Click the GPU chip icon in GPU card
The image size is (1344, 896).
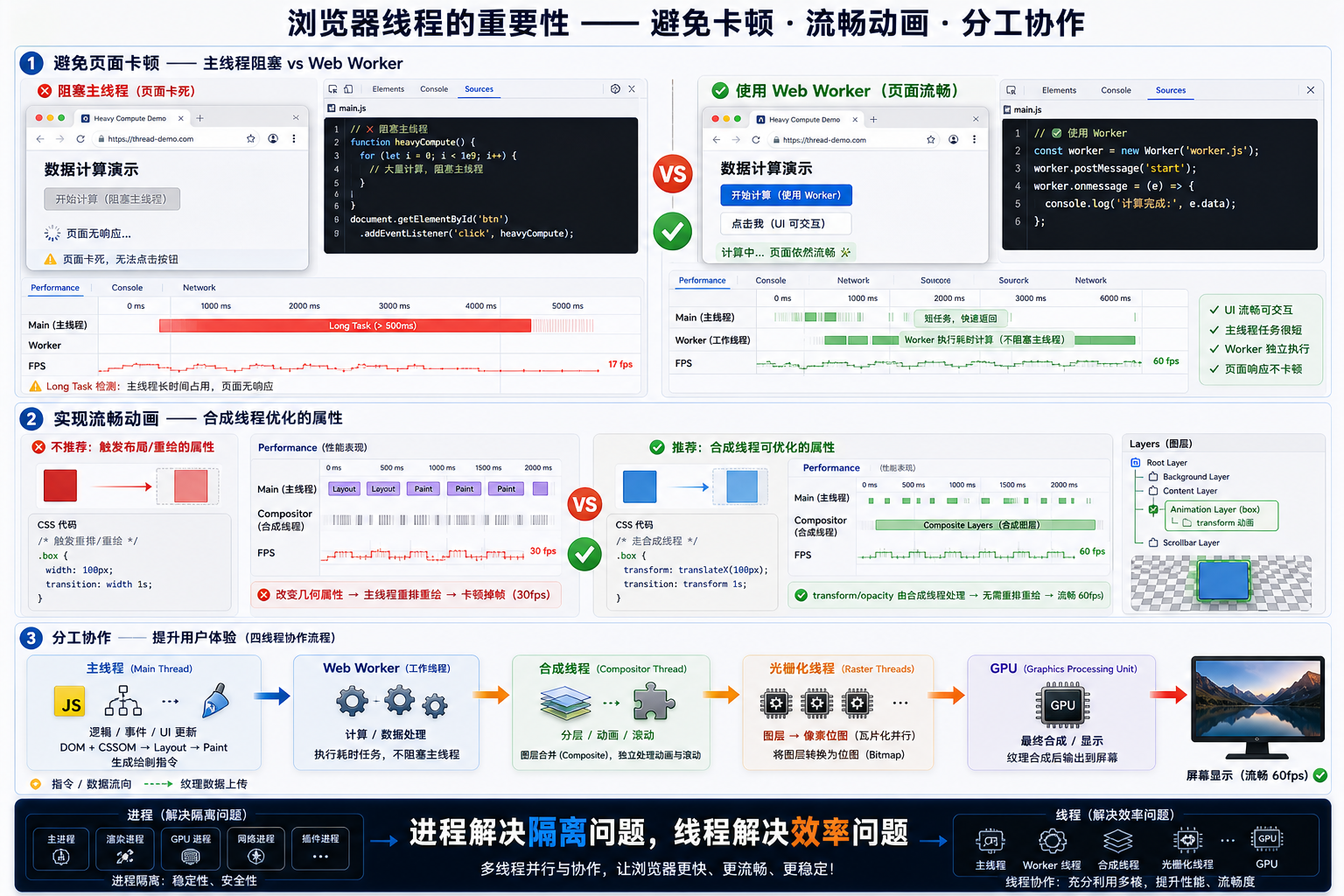(x=1062, y=705)
